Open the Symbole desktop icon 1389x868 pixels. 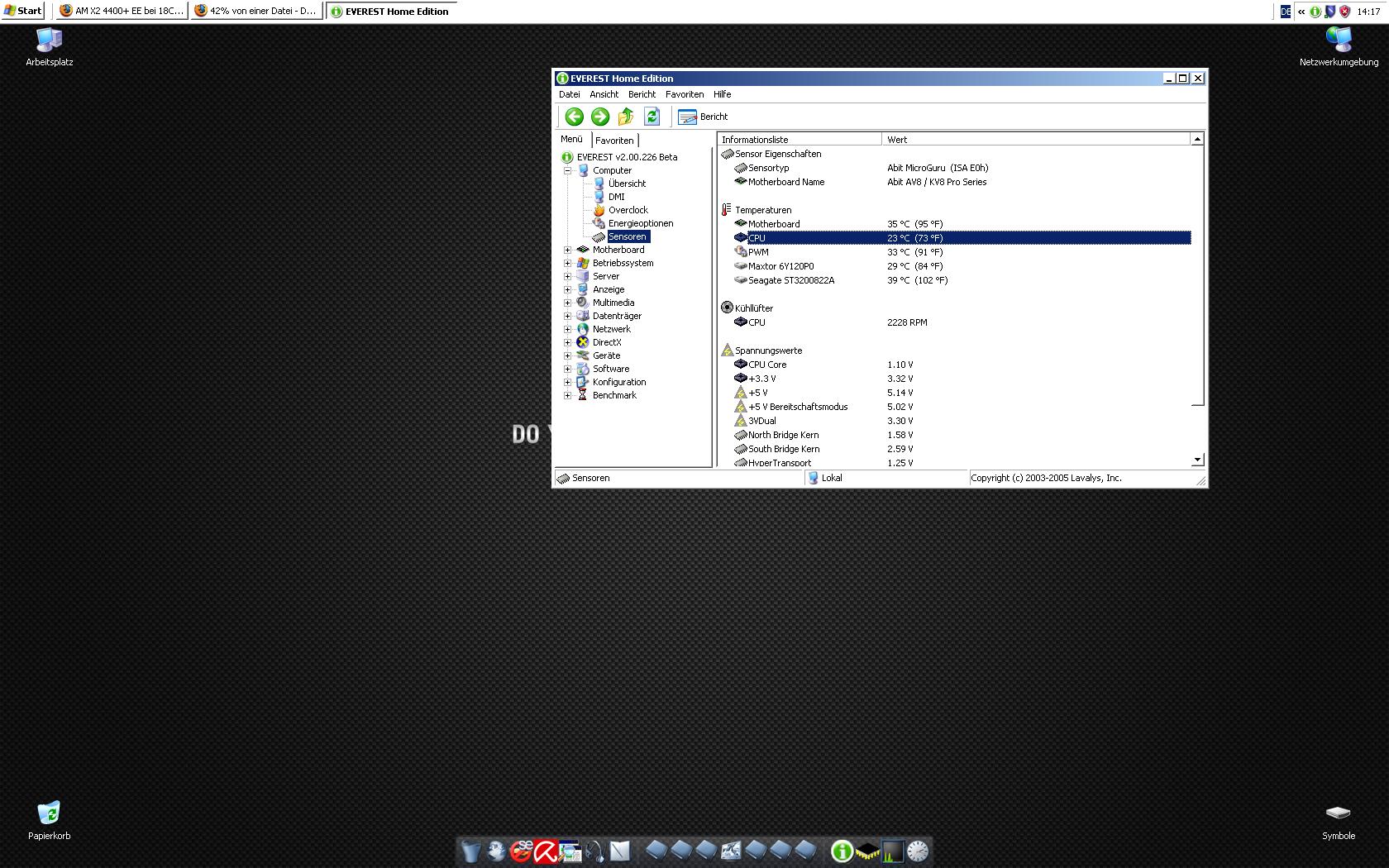pyautogui.click(x=1338, y=823)
